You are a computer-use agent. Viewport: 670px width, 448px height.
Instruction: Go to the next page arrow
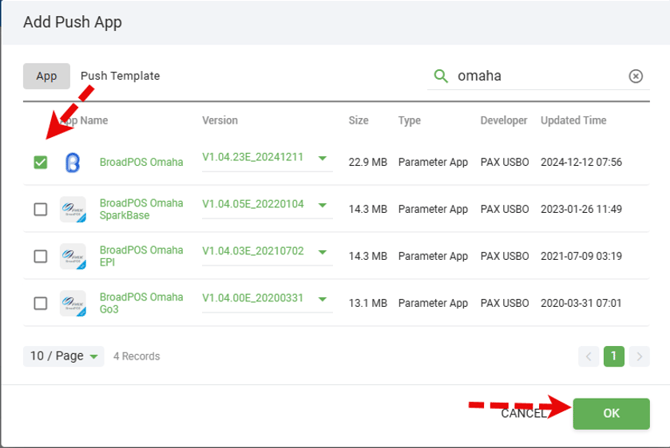point(637,355)
